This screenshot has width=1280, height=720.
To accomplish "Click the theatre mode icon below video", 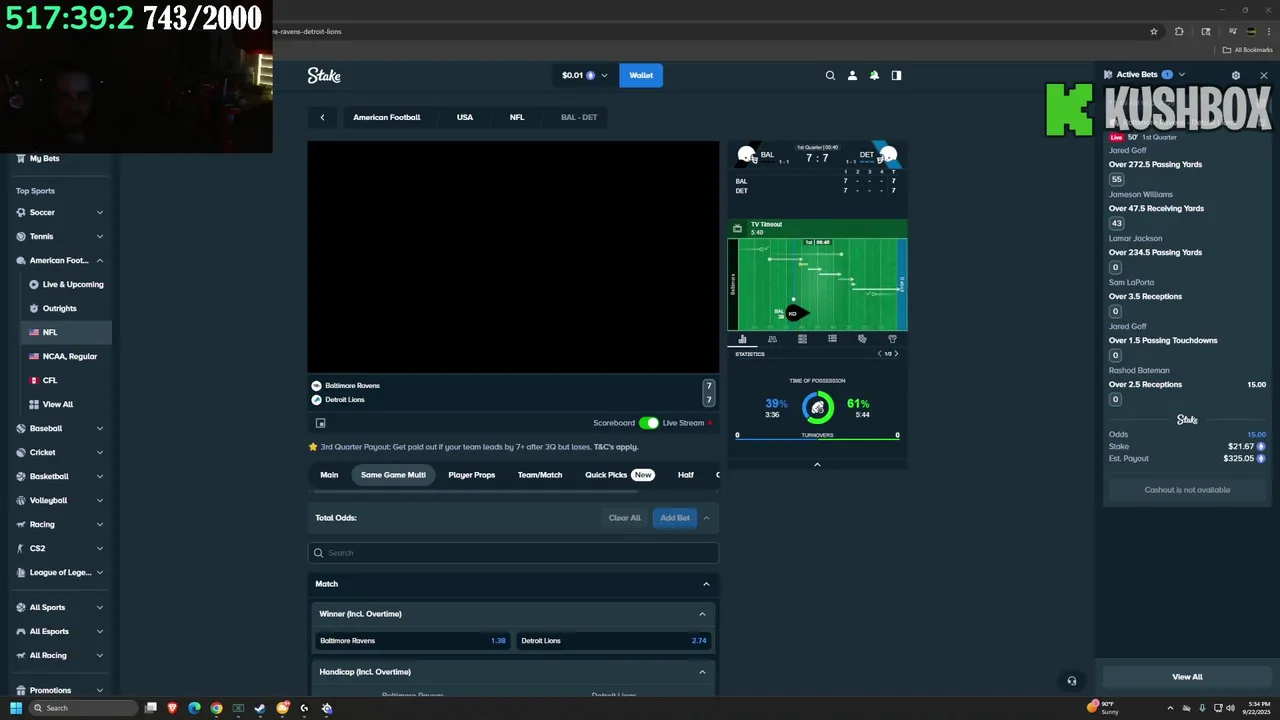I will (x=320, y=423).
